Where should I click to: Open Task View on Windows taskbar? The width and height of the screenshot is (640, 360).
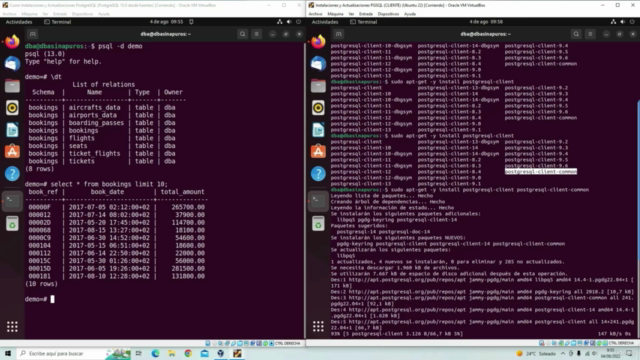(139, 353)
